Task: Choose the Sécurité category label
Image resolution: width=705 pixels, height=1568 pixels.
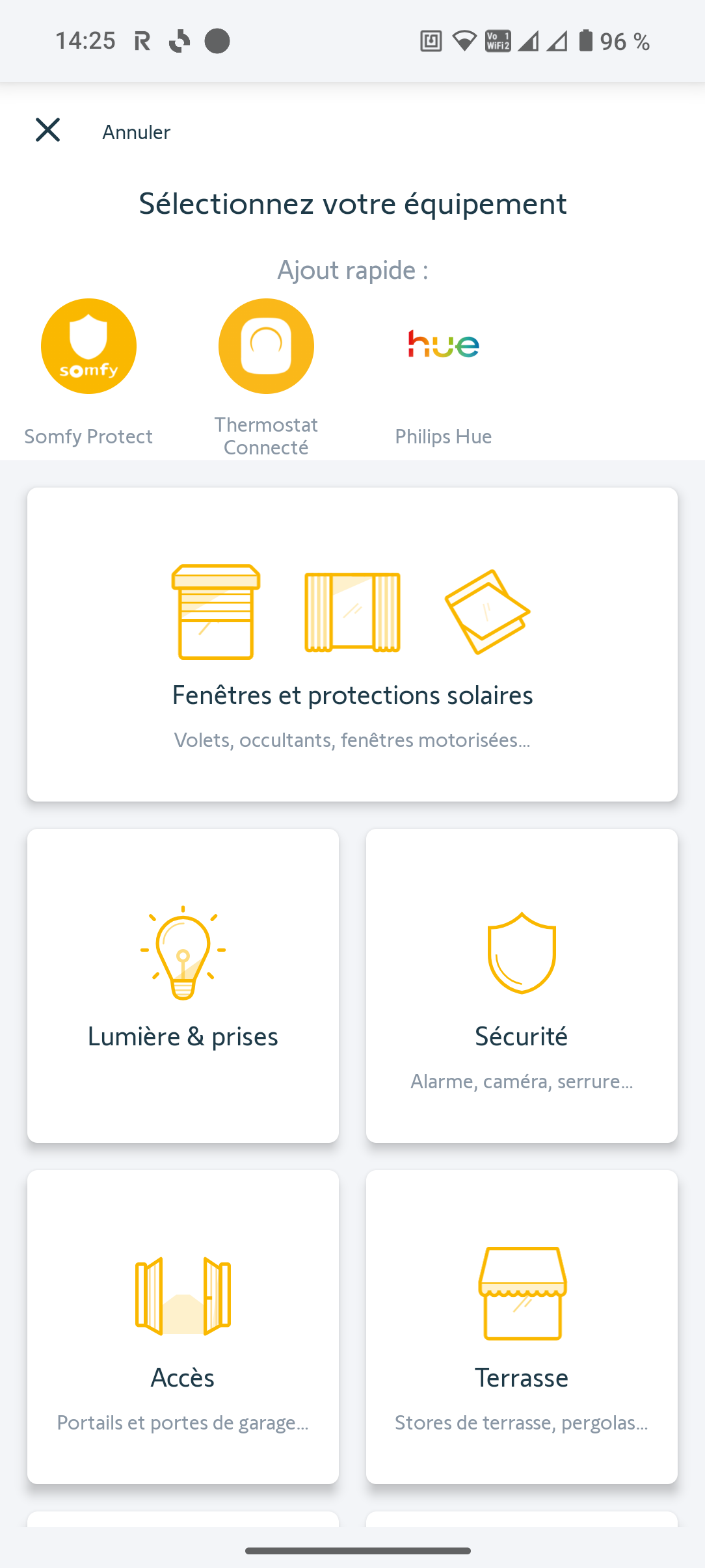Action: click(522, 1036)
